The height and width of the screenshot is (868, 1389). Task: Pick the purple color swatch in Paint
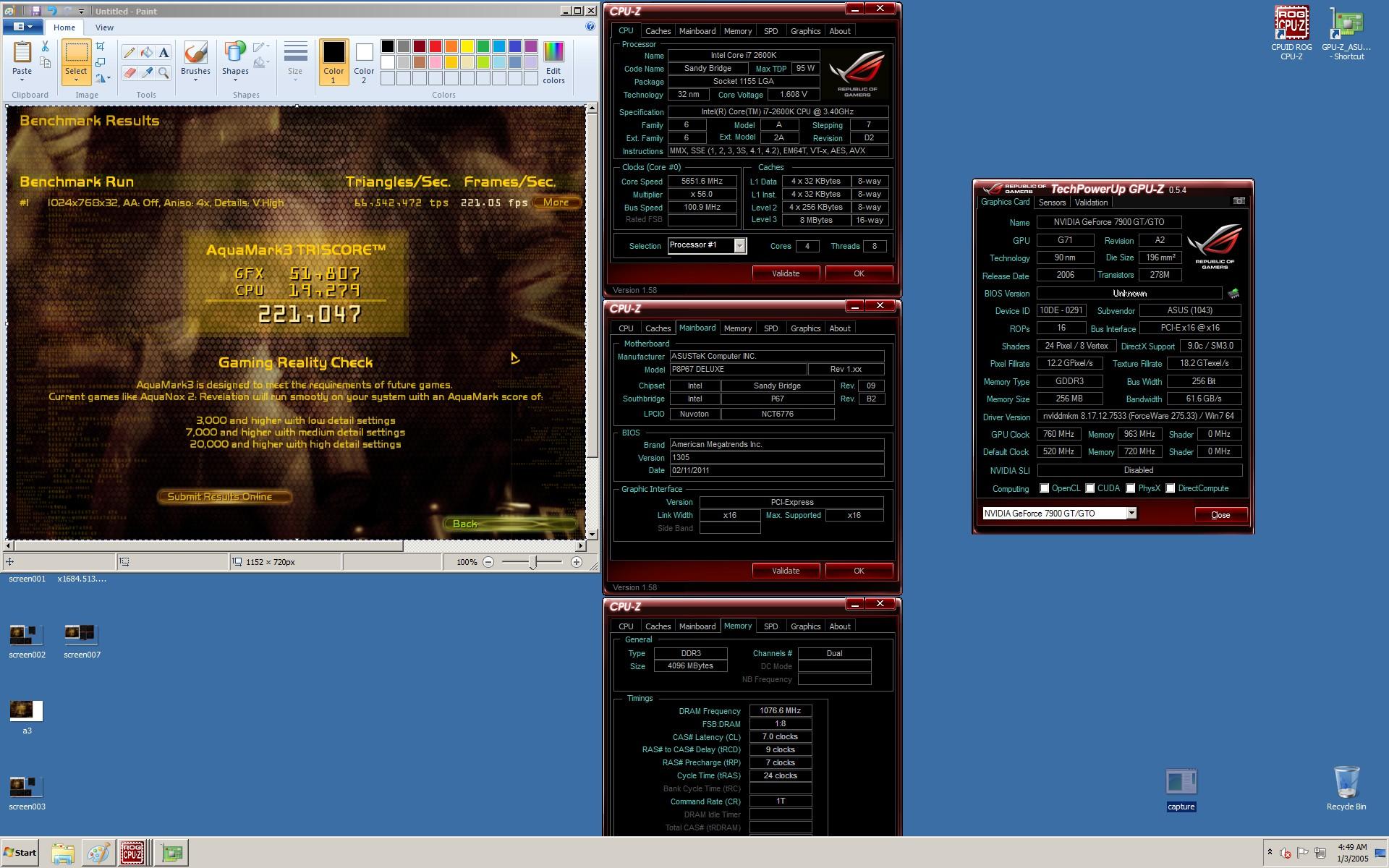pos(531,46)
